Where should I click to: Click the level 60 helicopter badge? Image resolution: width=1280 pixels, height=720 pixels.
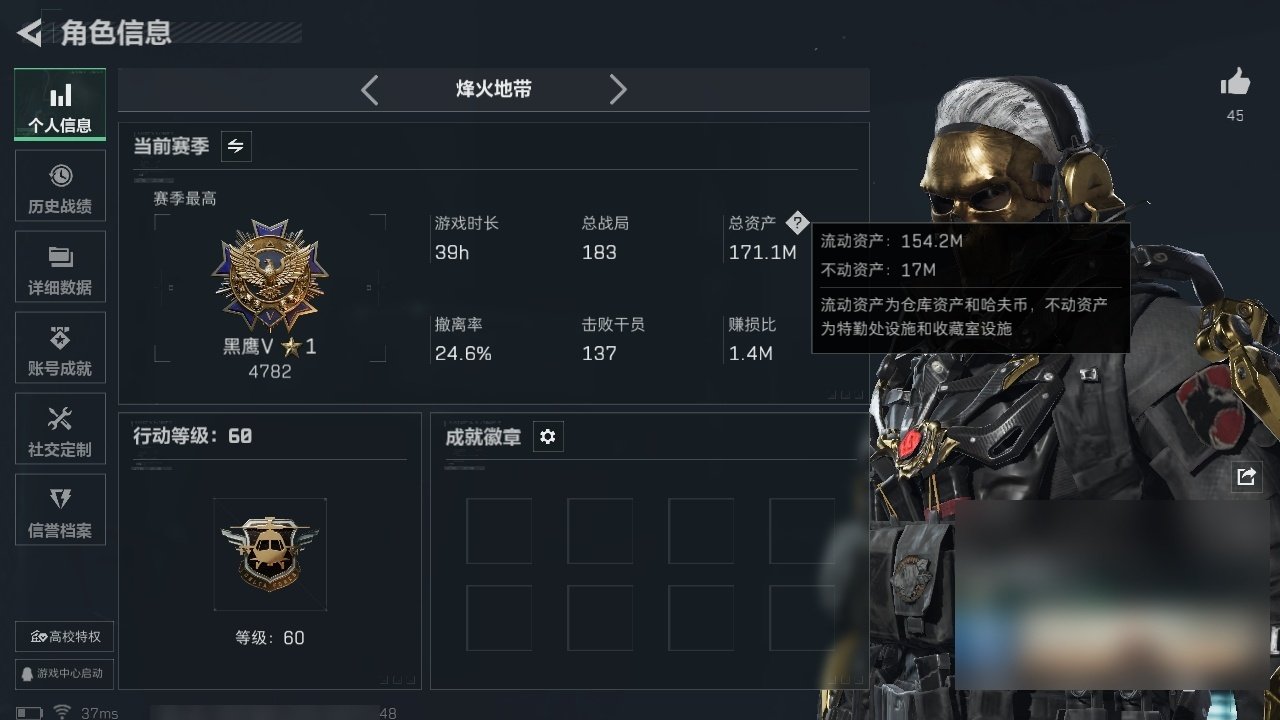pos(270,554)
